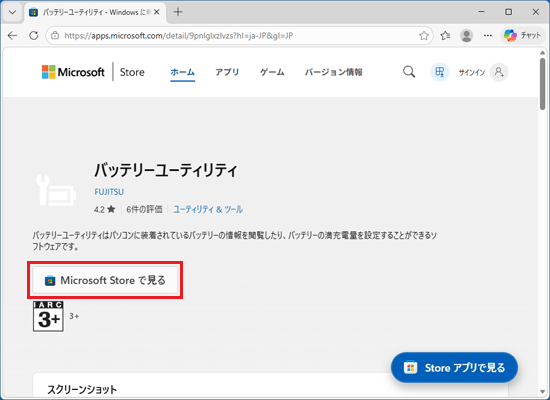Click the scrollbar up arrow

click(543, 53)
